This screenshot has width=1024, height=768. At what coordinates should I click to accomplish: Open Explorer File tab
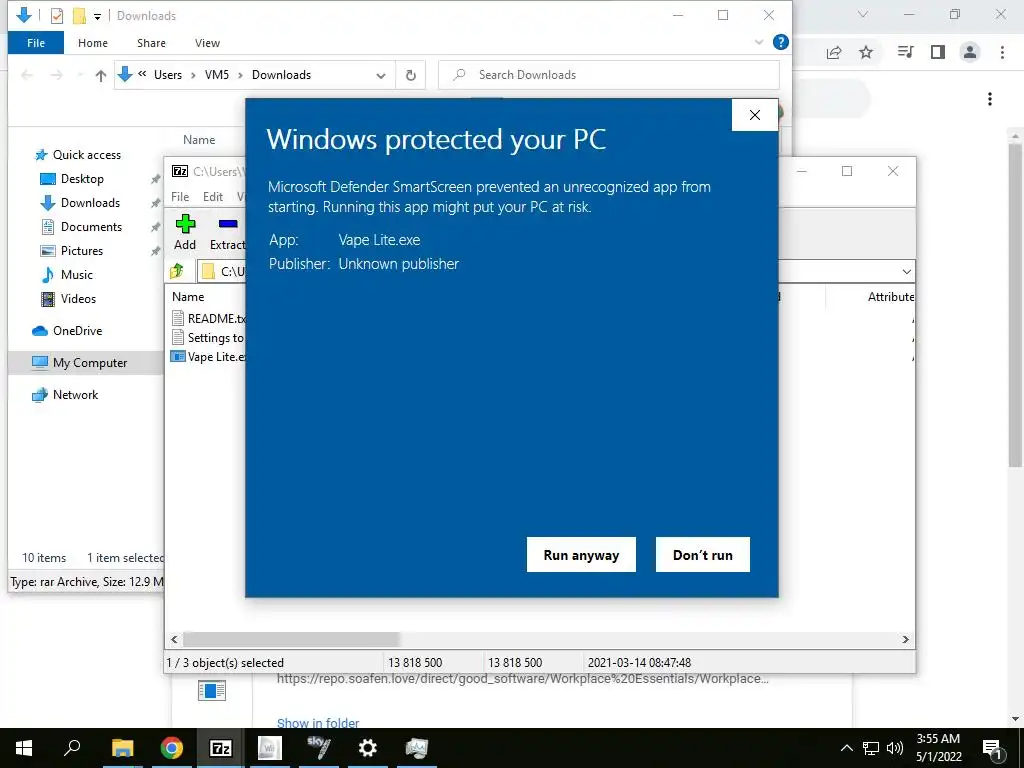click(x=36, y=43)
